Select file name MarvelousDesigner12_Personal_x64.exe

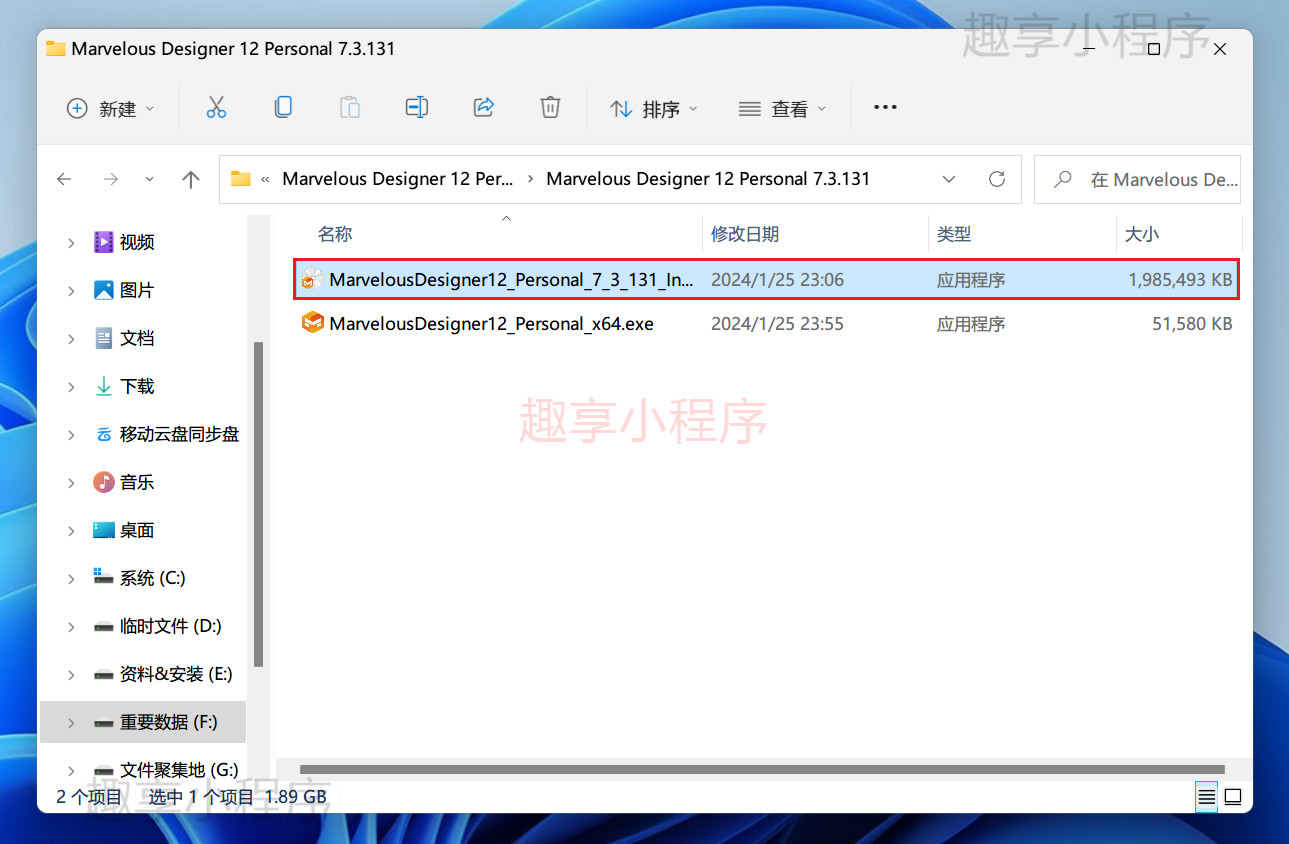(x=491, y=323)
